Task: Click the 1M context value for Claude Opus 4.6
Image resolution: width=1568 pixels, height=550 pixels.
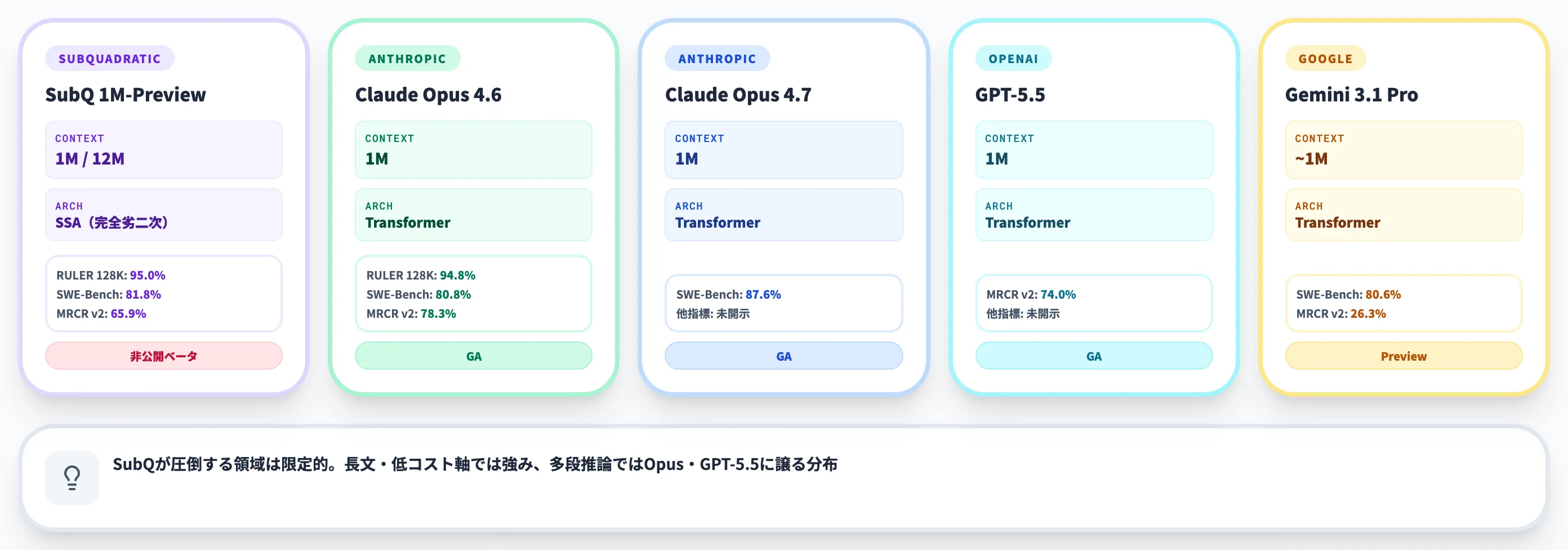Action: pos(377,158)
